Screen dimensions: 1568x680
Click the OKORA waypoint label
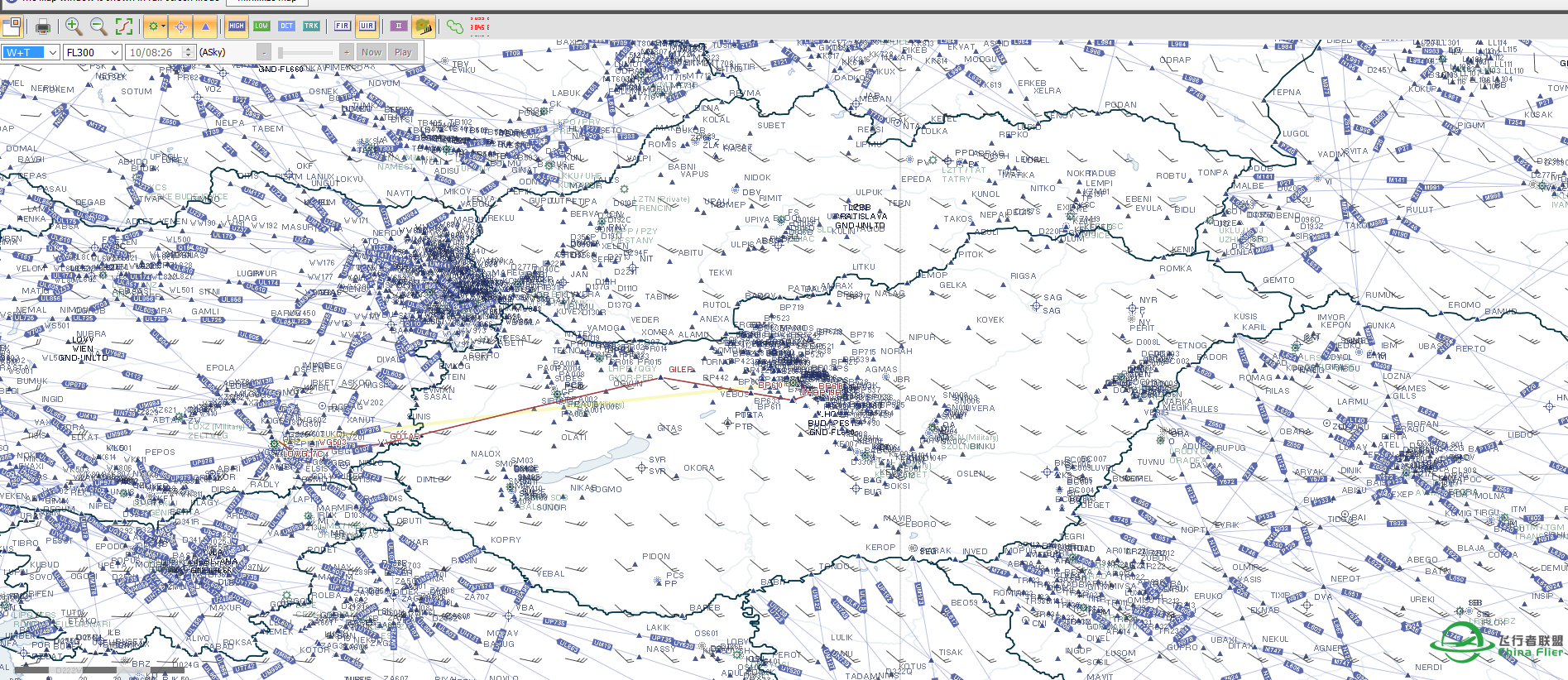[x=699, y=468]
